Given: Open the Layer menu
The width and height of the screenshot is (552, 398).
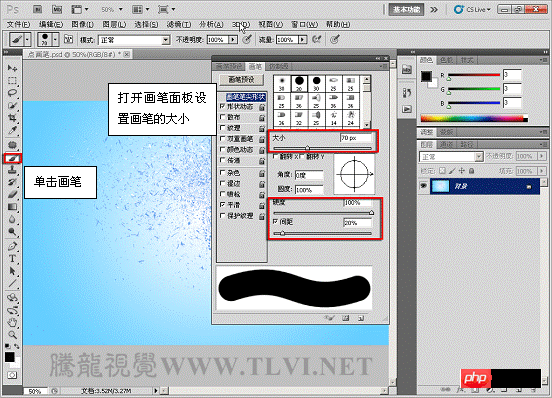Looking at the screenshot, I should click(x=114, y=24).
